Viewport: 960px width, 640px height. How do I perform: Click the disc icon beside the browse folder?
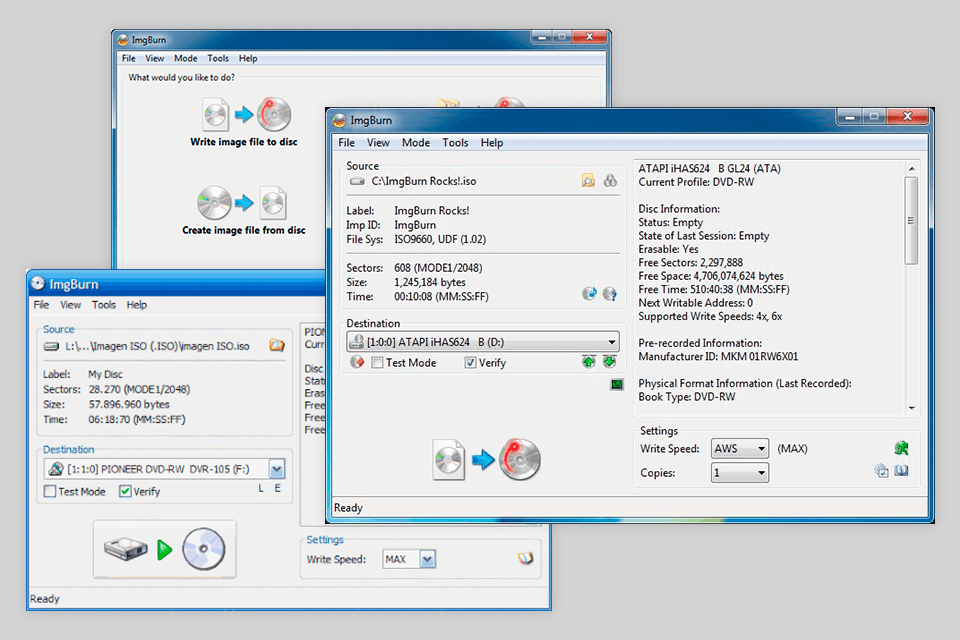[610, 182]
